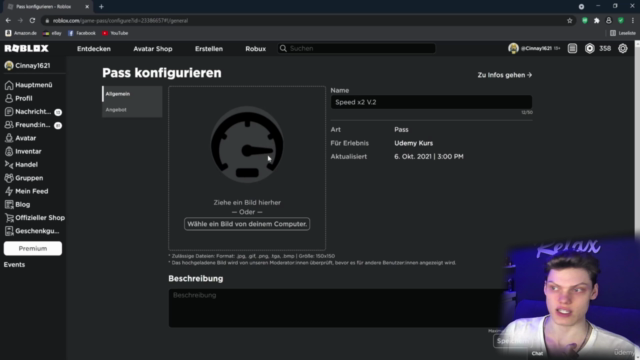
Task: Click the browser address bar
Action: tap(302, 20)
